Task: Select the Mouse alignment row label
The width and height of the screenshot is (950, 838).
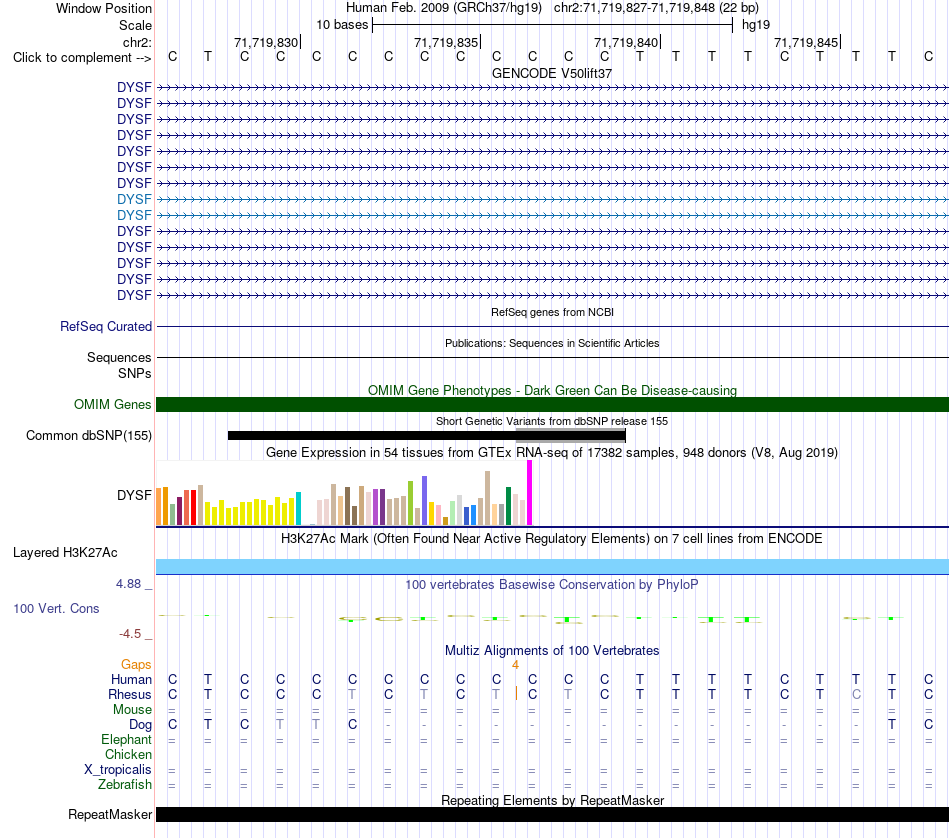Action: tap(132, 710)
